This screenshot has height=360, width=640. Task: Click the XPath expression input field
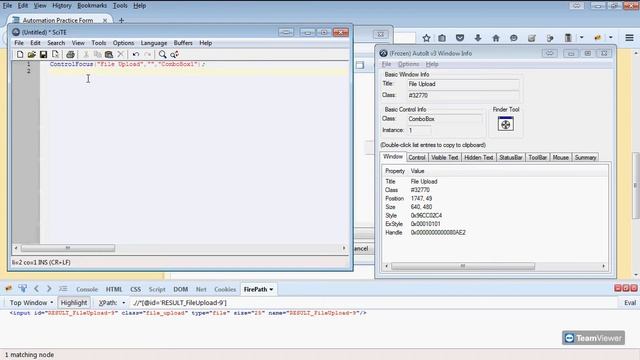(x=373, y=302)
